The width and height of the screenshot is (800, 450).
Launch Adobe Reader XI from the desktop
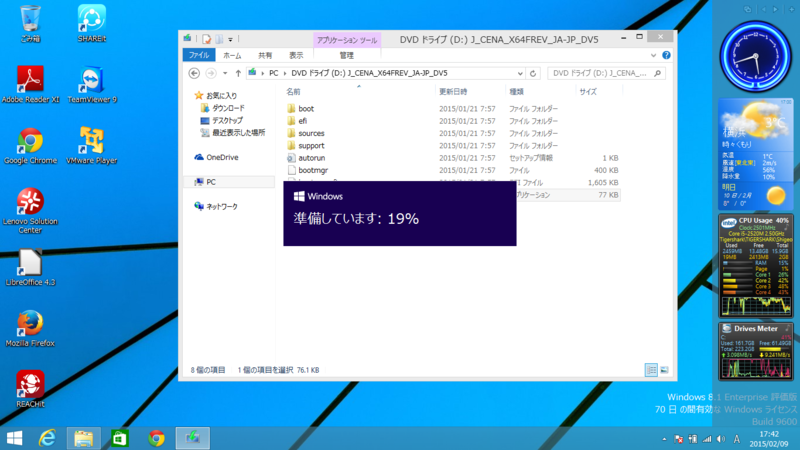click(x=30, y=84)
